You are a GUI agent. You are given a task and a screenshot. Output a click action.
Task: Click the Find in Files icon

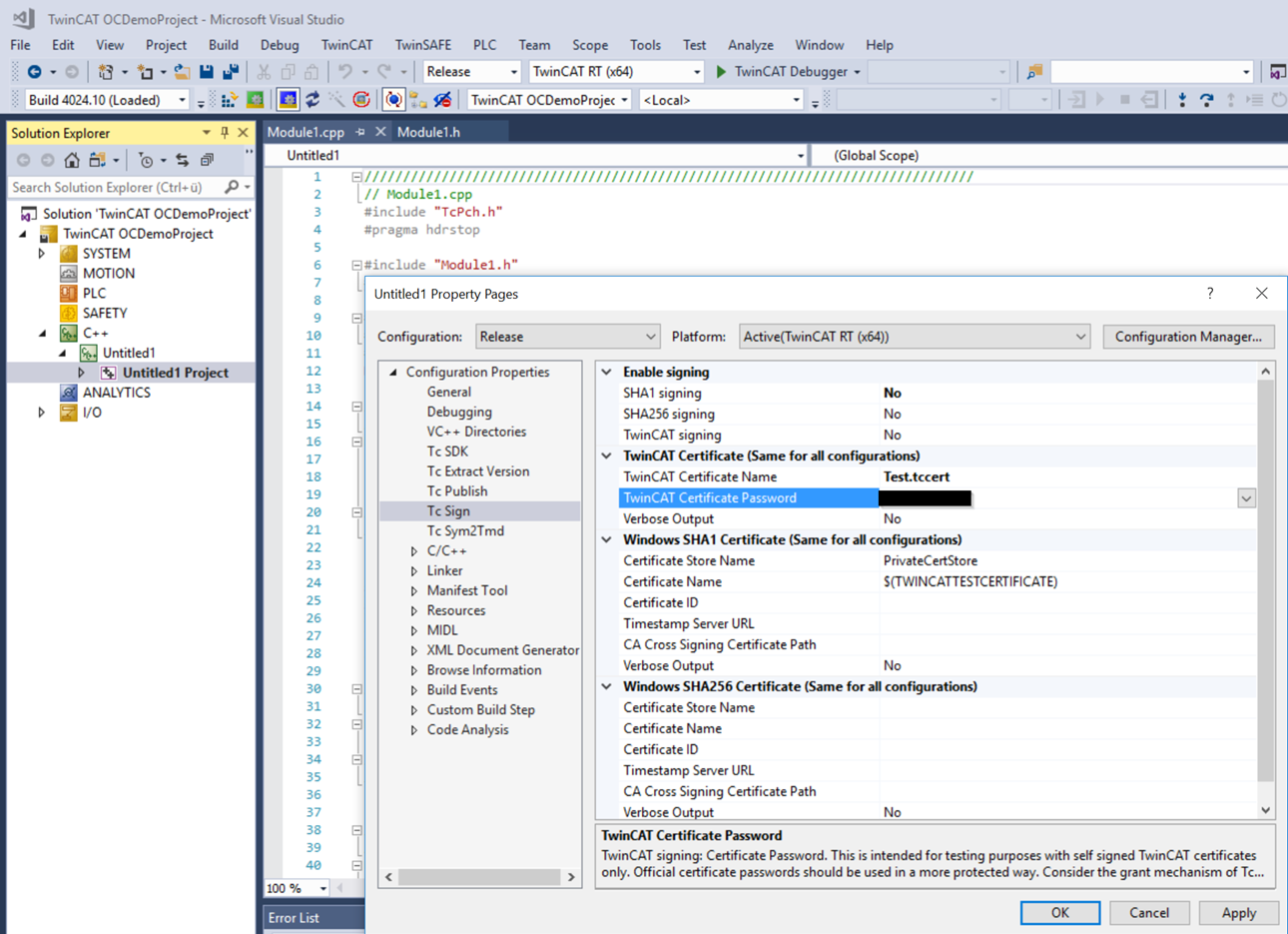[x=1034, y=72]
